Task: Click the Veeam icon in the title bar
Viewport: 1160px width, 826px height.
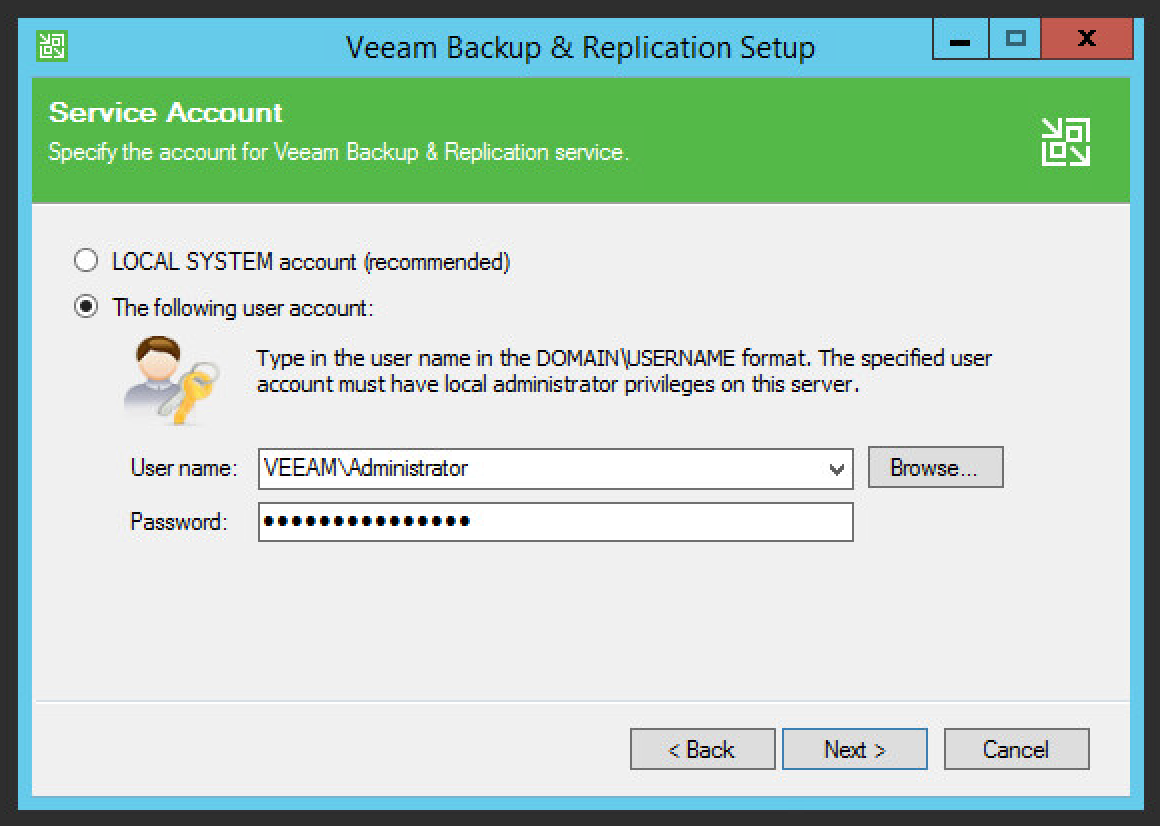Action: click(51, 45)
